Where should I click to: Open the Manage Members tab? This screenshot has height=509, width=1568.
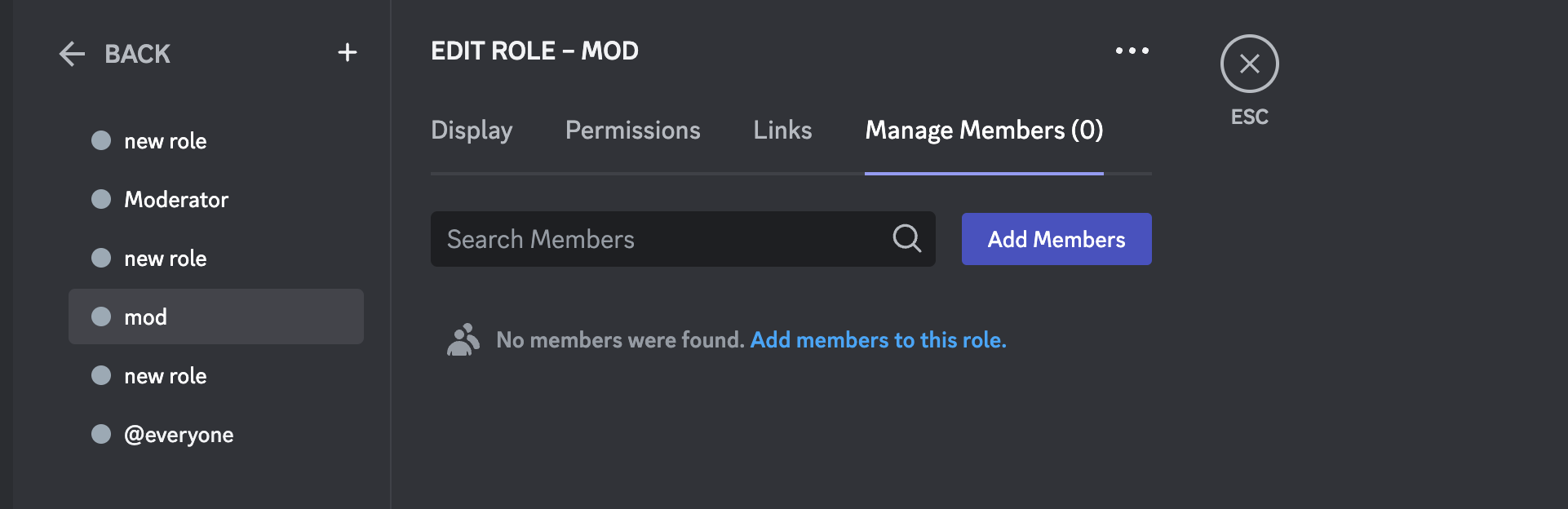coord(983,130)
